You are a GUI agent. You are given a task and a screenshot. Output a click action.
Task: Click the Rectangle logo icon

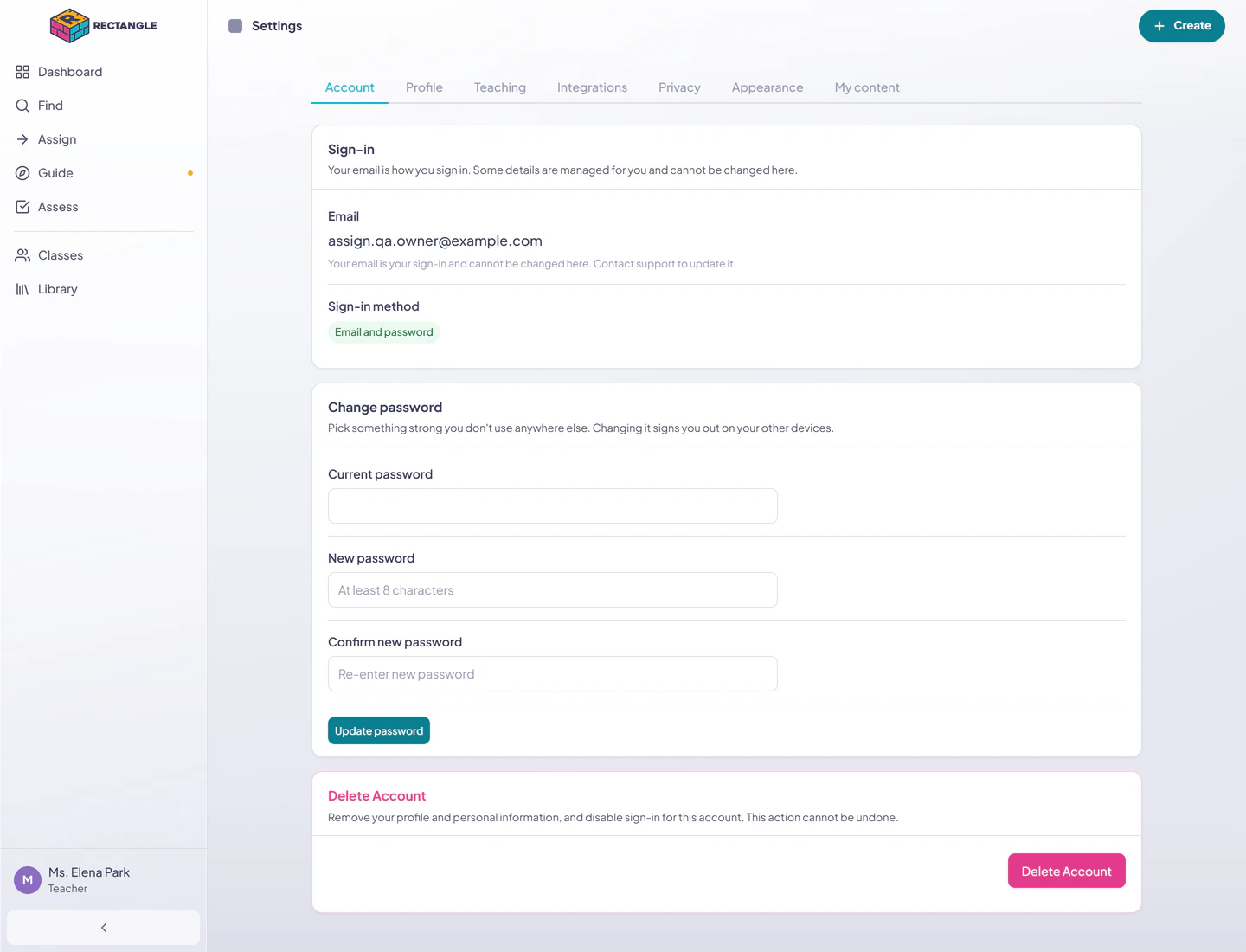click(x=69, y=26)
